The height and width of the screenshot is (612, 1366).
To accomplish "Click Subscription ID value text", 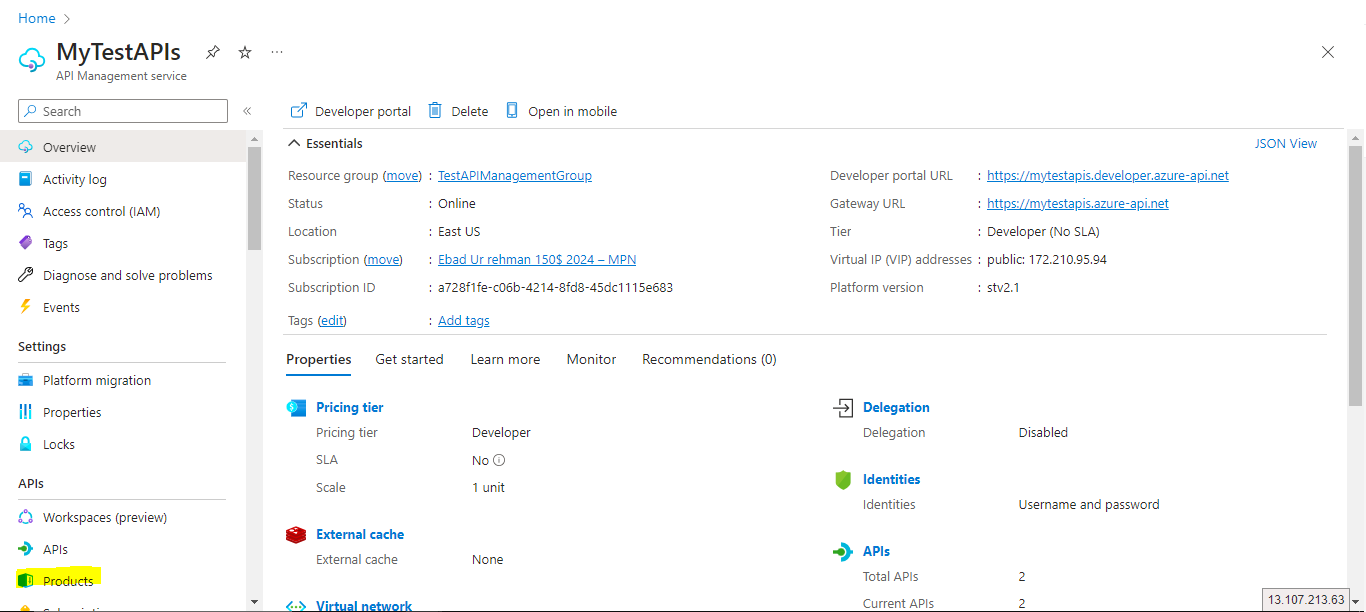I will pyautogui.click(x=555, y=287).
